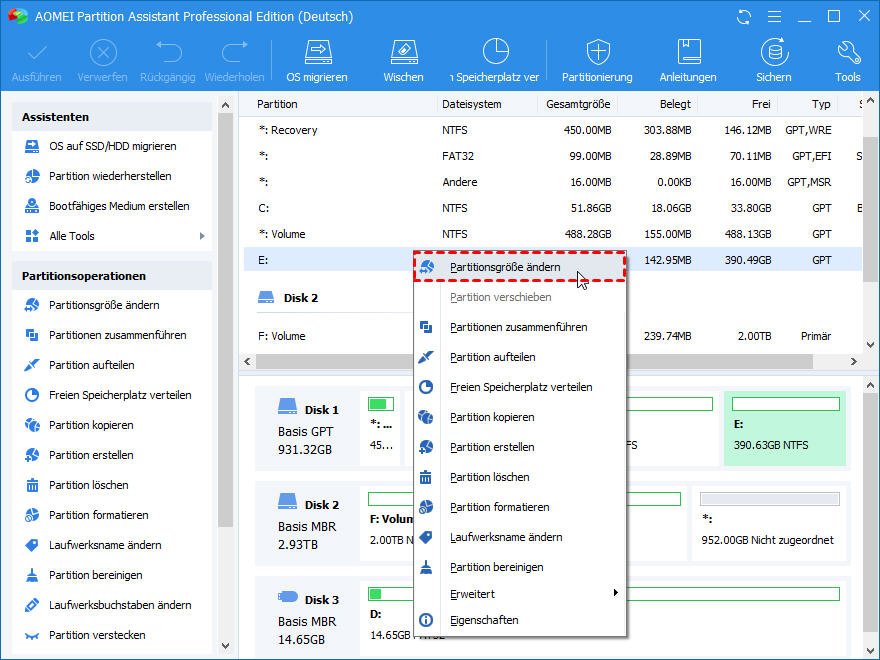Click Partition verstecken sidebar icon
The height and width of the screenshot is (660, 880).
pyautogui.click(x=32, y=635)
